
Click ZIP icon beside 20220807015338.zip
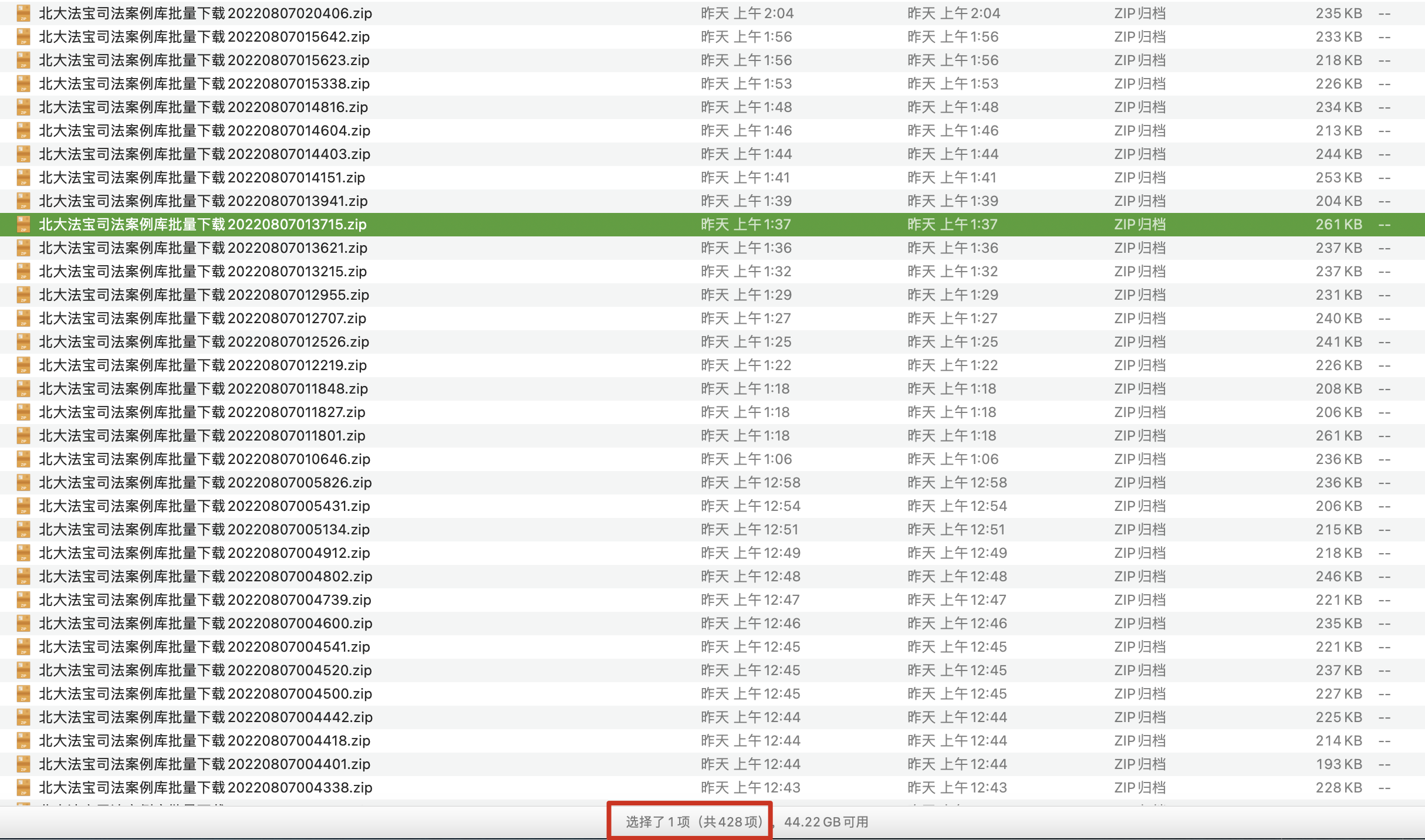(23, 83)
